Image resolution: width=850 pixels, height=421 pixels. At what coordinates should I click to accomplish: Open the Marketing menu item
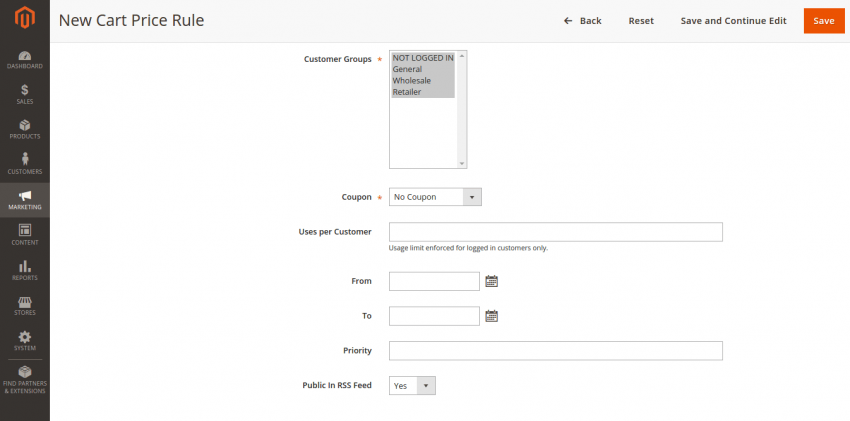[24, 200]
